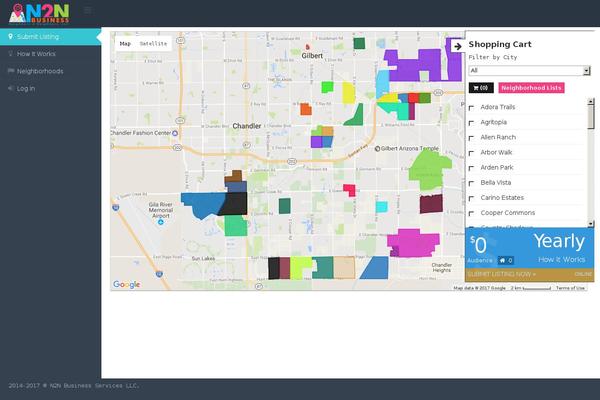
Task: Select Yearly billing label
Action: point(559,241)
